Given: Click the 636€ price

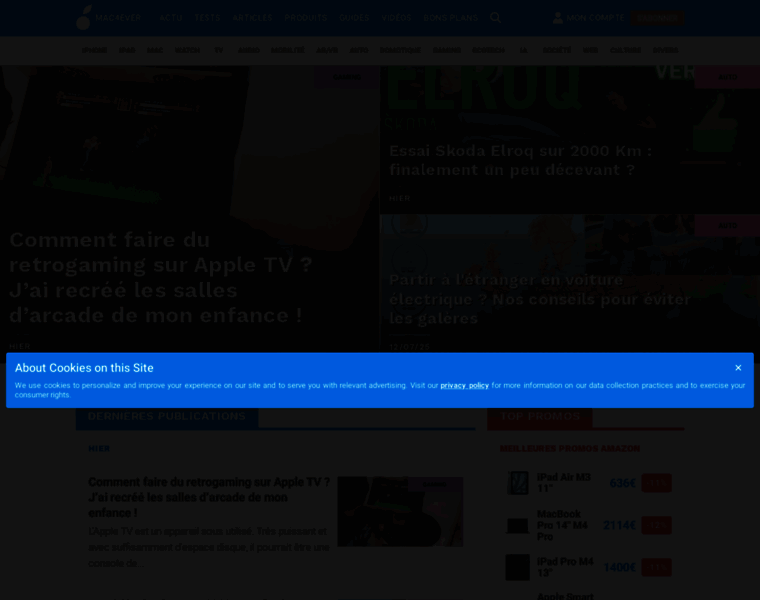Looking at the screenshot, I should pyautogui.click(x=622, y=483).
